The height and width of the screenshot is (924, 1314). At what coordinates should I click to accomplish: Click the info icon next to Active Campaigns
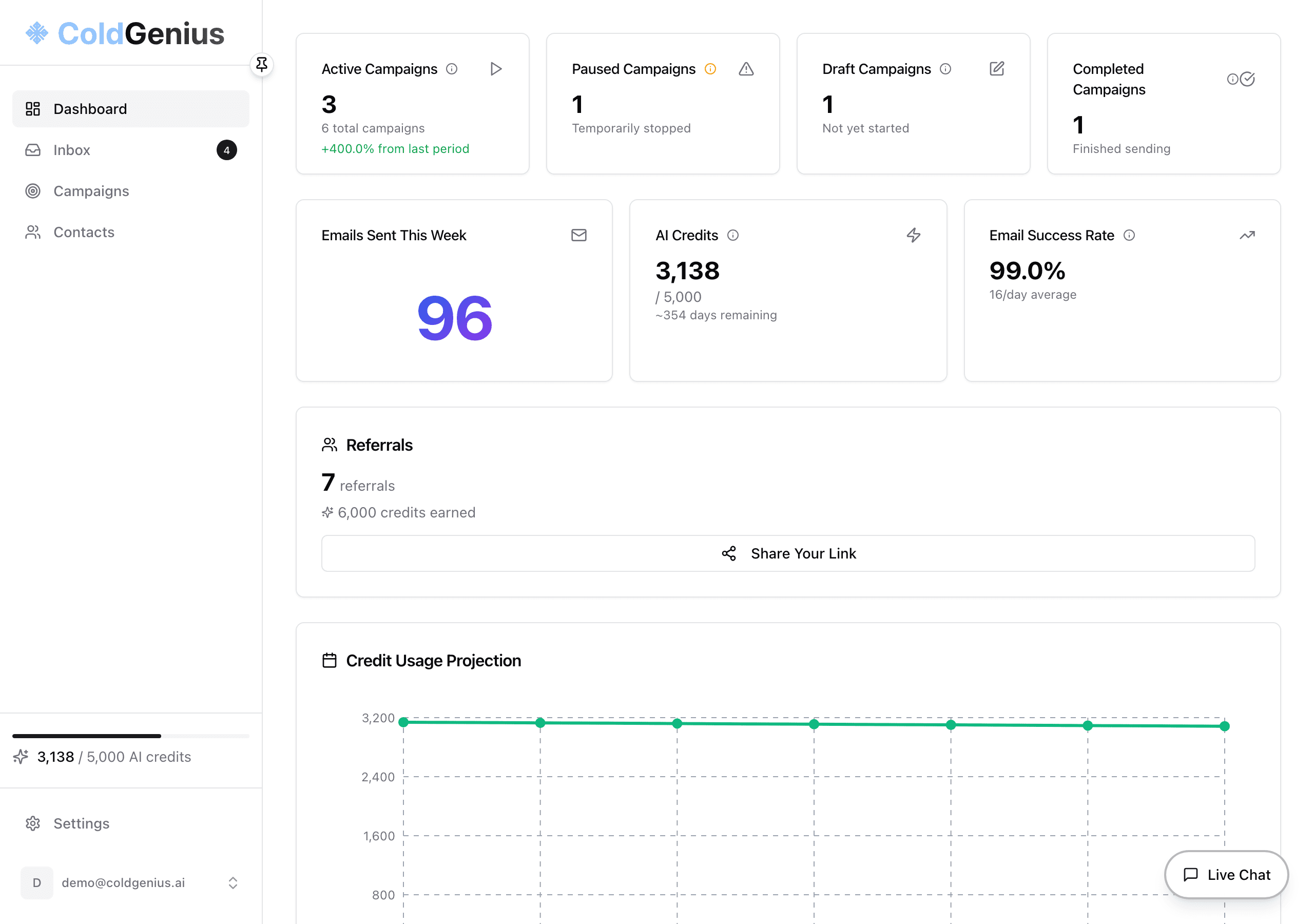point(452,69)
